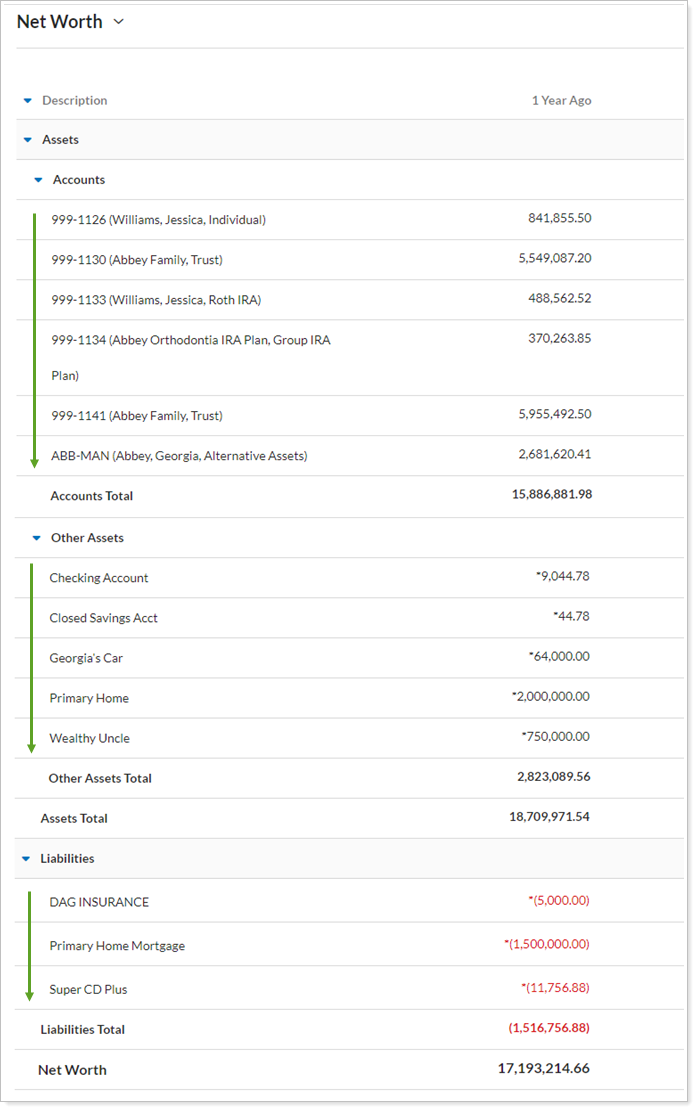Select account 999-1126 Williams, Jessica, Individual
The width and height of the screenshot is (697, 1111).
coord(158,220)
